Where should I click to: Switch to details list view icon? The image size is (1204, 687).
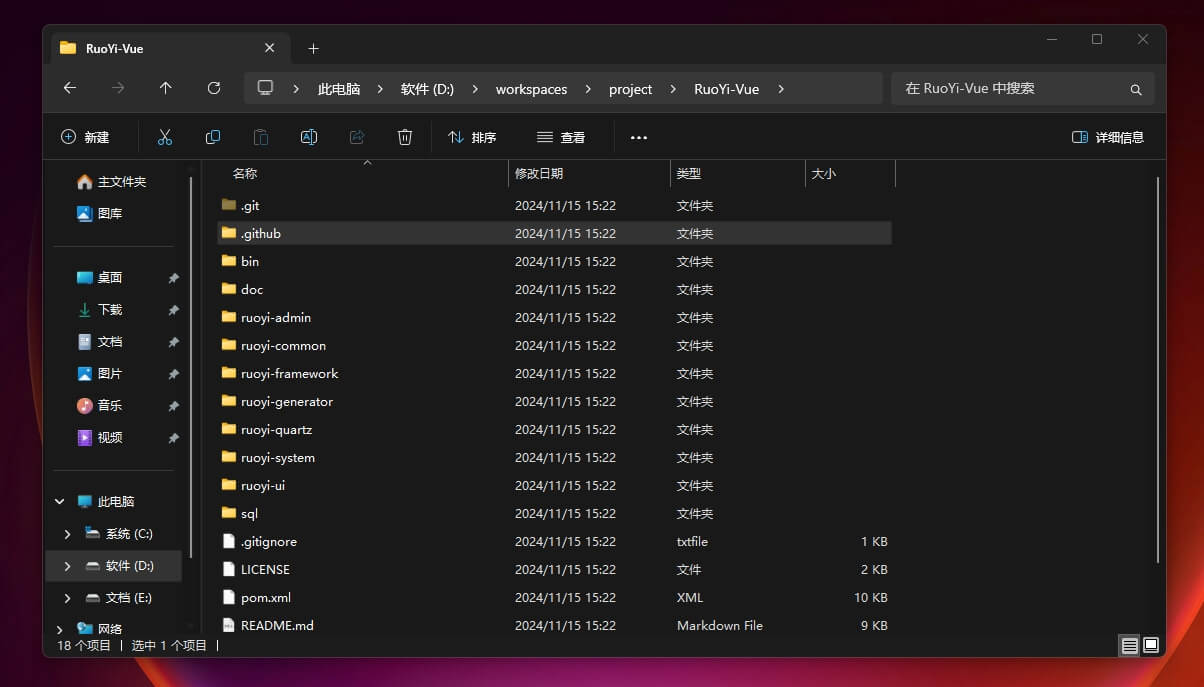1130,646
